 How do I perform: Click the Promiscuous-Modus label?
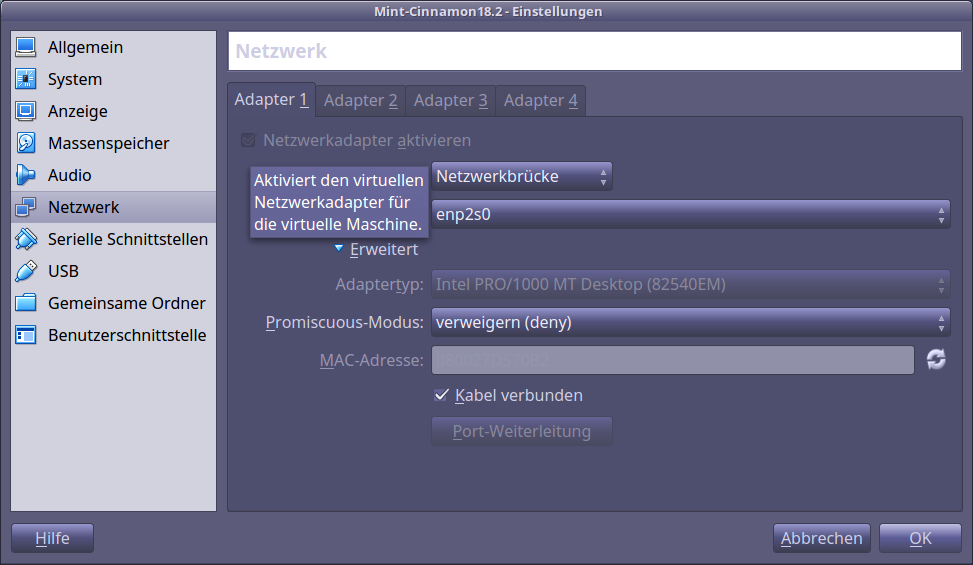coord(344,323)
